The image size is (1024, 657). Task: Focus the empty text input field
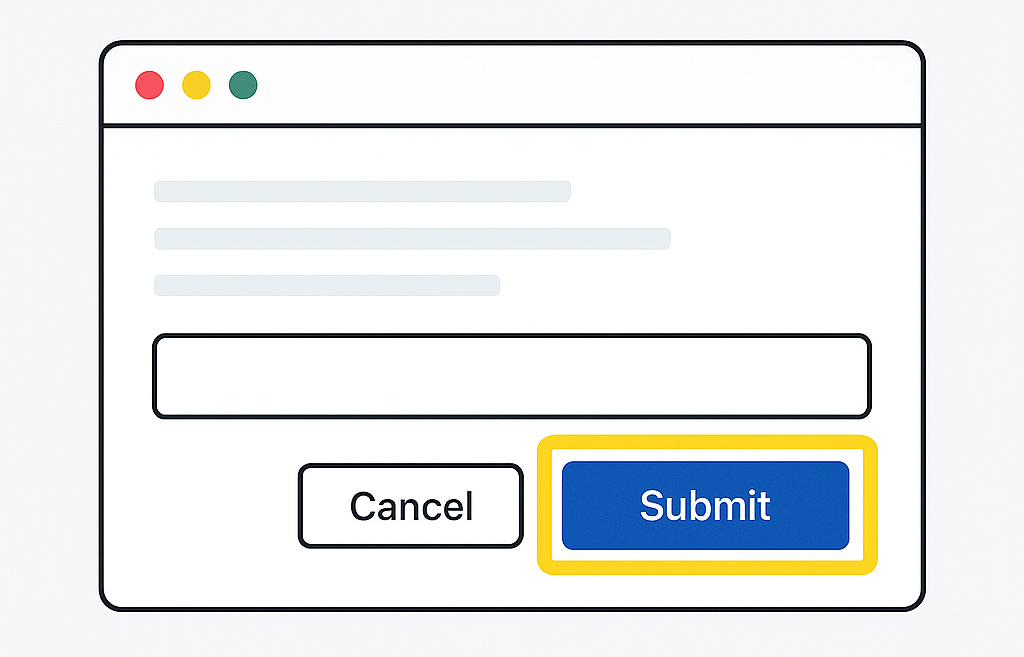511,376
